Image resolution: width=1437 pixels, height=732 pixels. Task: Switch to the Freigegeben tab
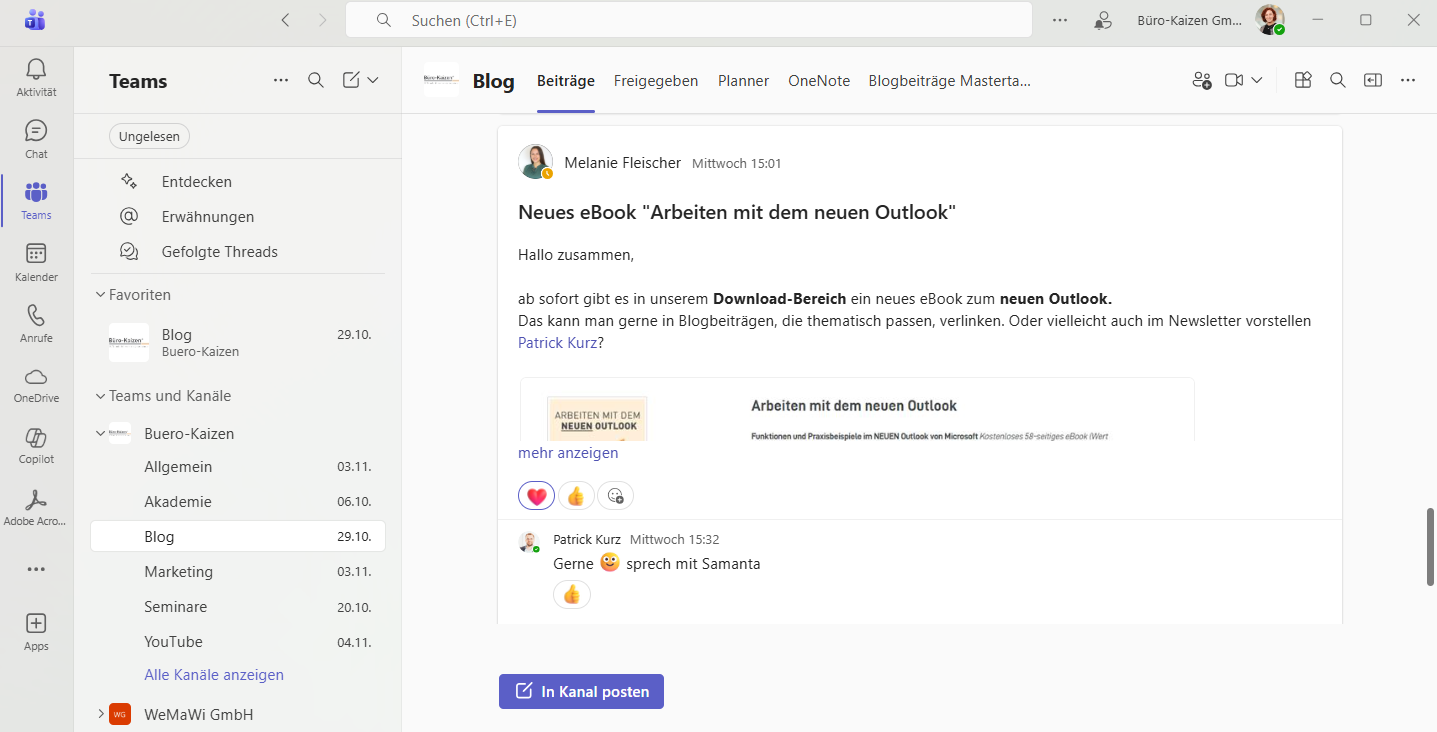656,81
